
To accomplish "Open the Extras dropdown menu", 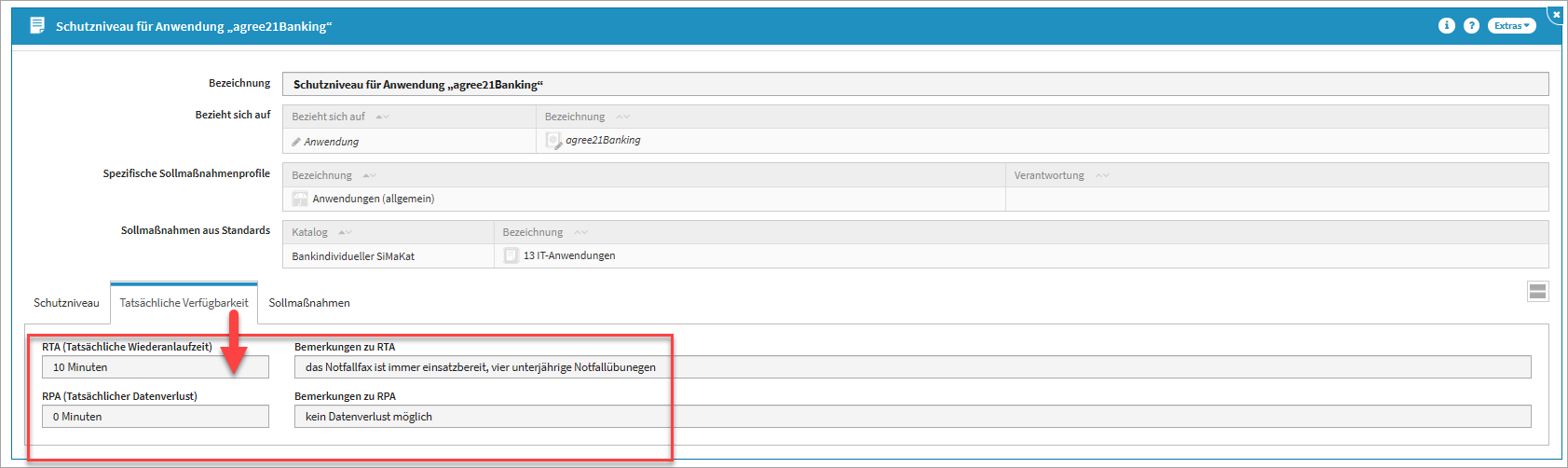I will coord(1511,26).
